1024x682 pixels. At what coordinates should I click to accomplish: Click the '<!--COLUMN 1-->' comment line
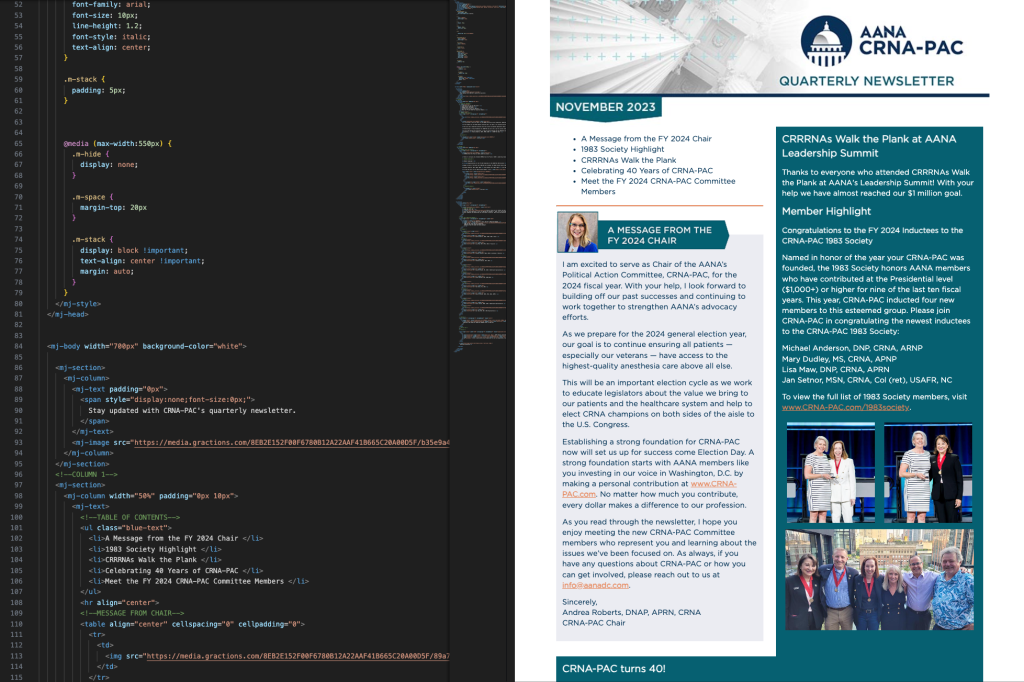(86, 474)
